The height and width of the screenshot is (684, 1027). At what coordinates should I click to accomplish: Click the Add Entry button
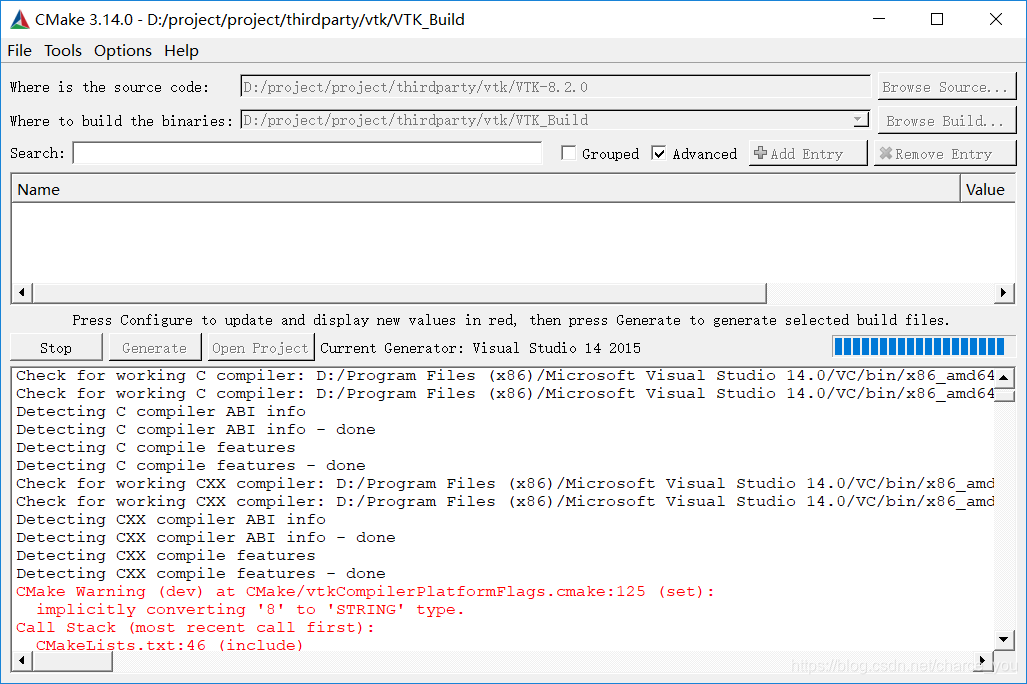click(807, 153)
